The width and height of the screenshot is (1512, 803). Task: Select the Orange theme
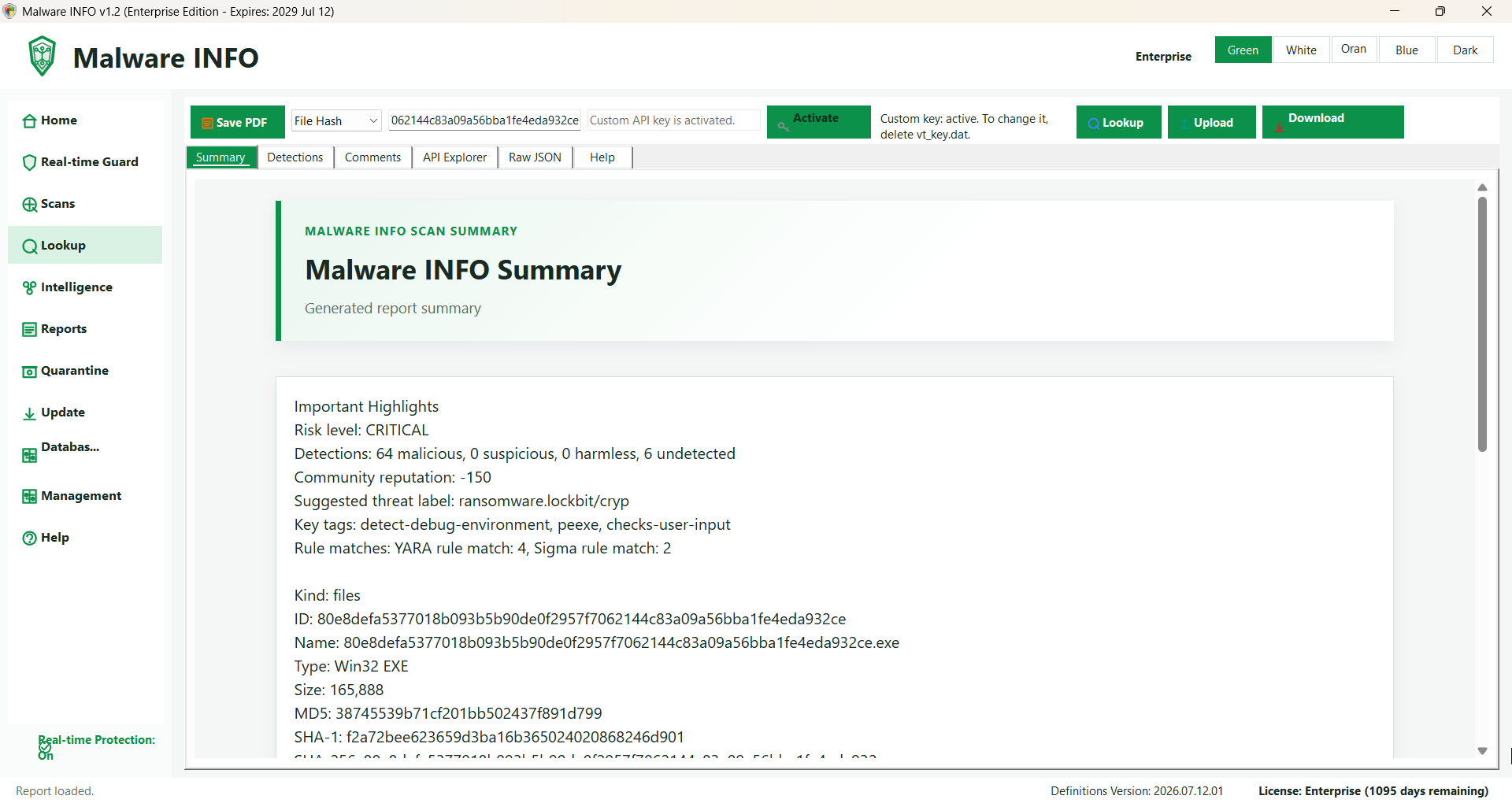(x=1354, y=49)
